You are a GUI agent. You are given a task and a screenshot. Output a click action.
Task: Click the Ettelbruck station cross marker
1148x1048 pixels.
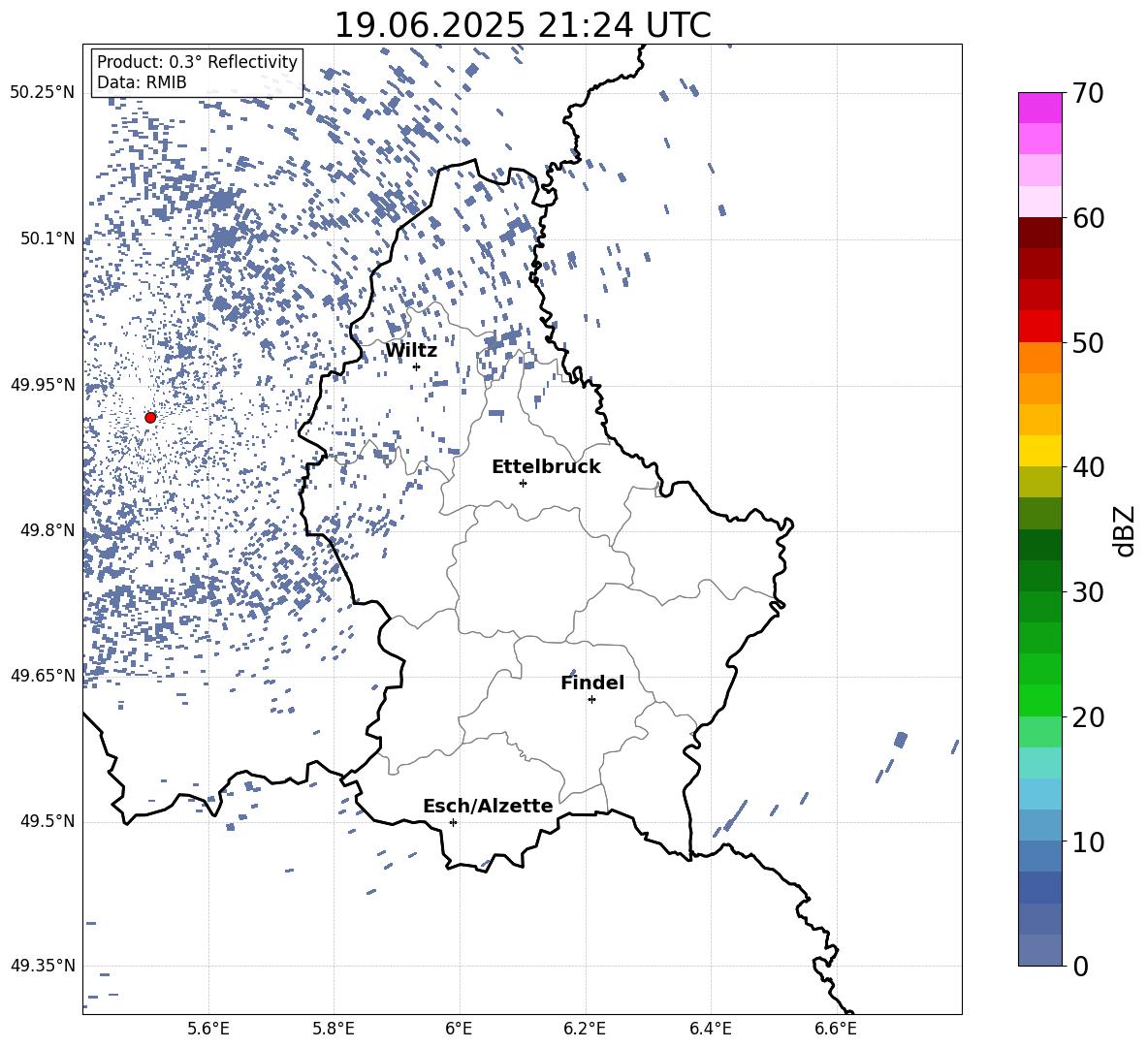[x=523, y=483]
